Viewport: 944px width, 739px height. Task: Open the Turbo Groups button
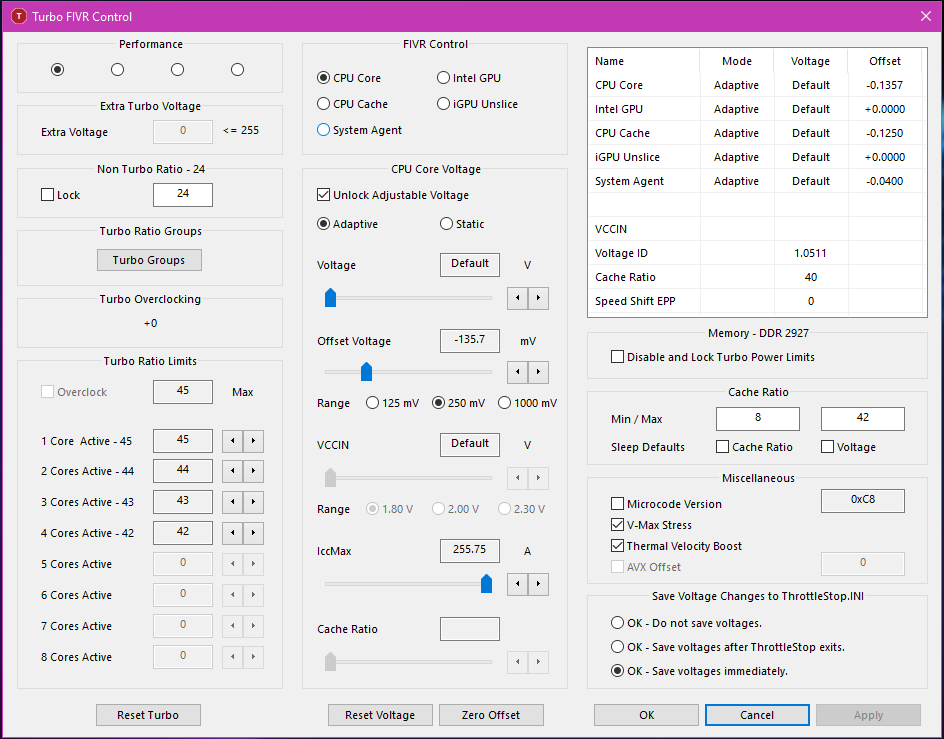click(x=149, y=260)
